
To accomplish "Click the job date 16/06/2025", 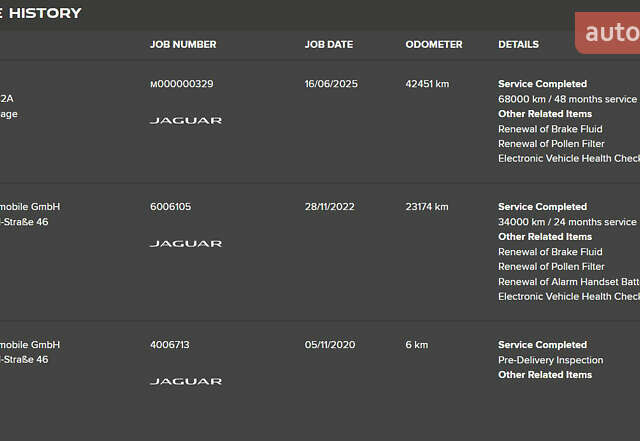I will (x=331, y=84).
